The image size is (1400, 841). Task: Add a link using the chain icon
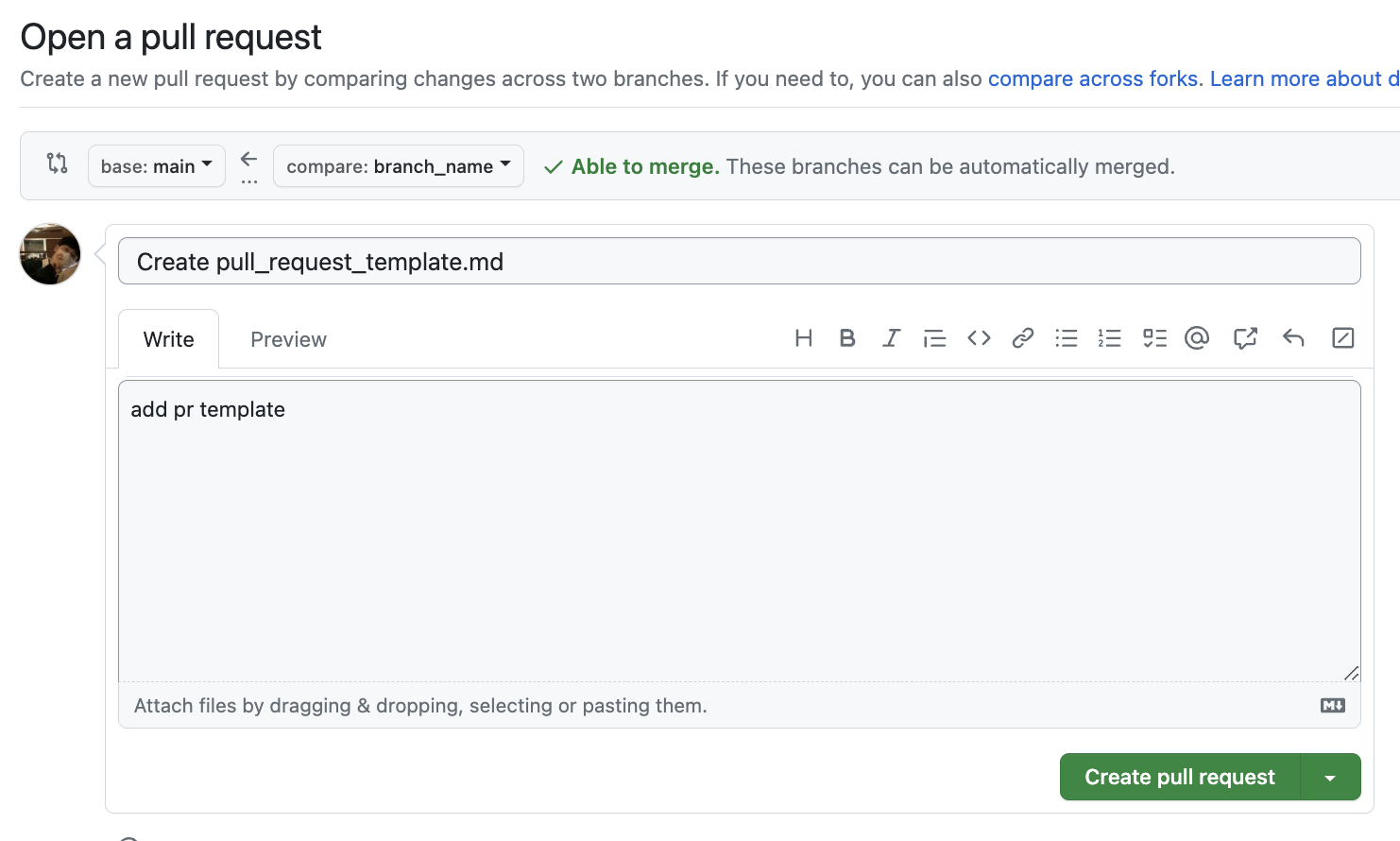1022,338
